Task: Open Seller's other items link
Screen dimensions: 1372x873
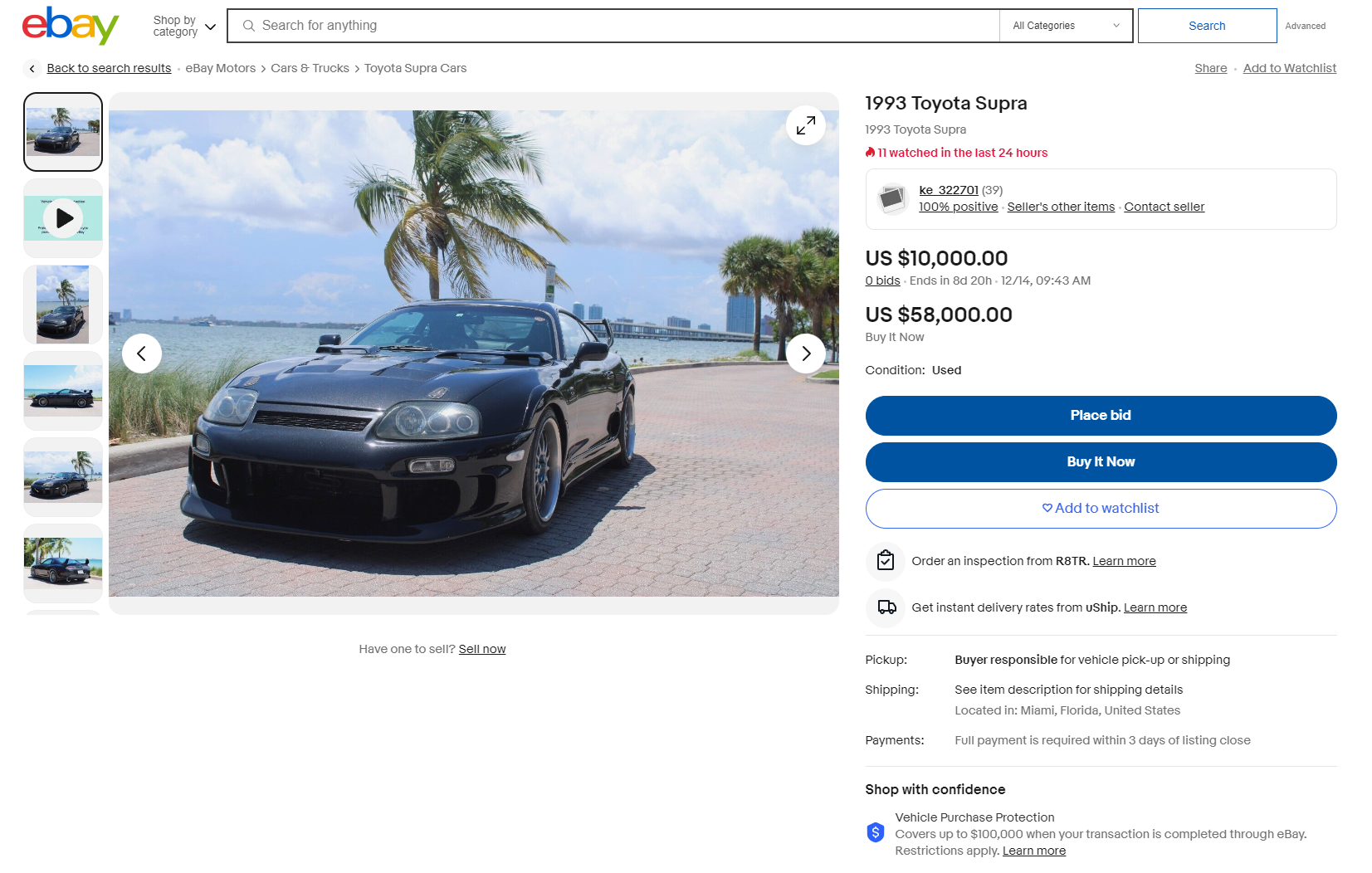Action: tap(1061, 207)
